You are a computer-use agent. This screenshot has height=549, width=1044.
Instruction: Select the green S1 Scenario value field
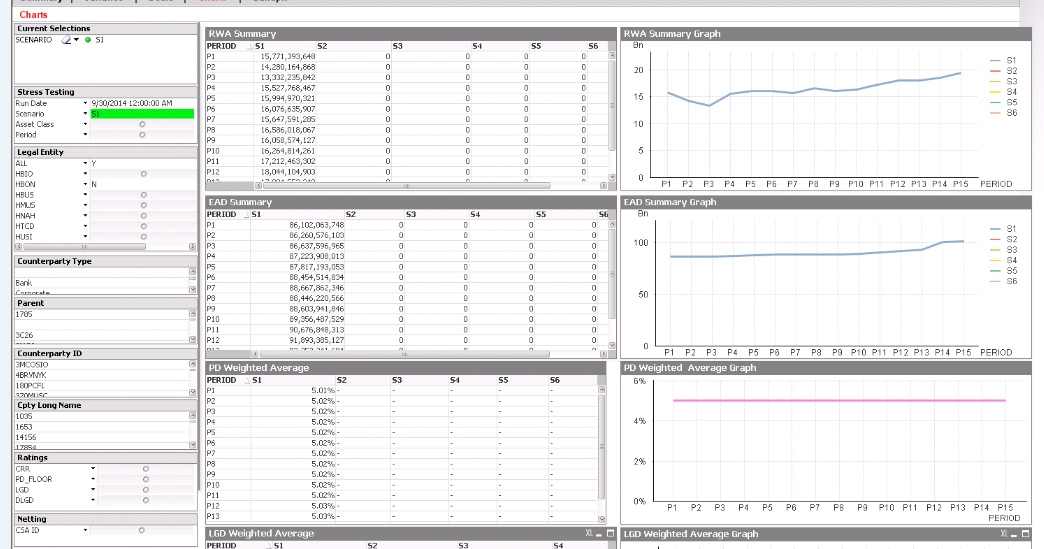[141, 114]
